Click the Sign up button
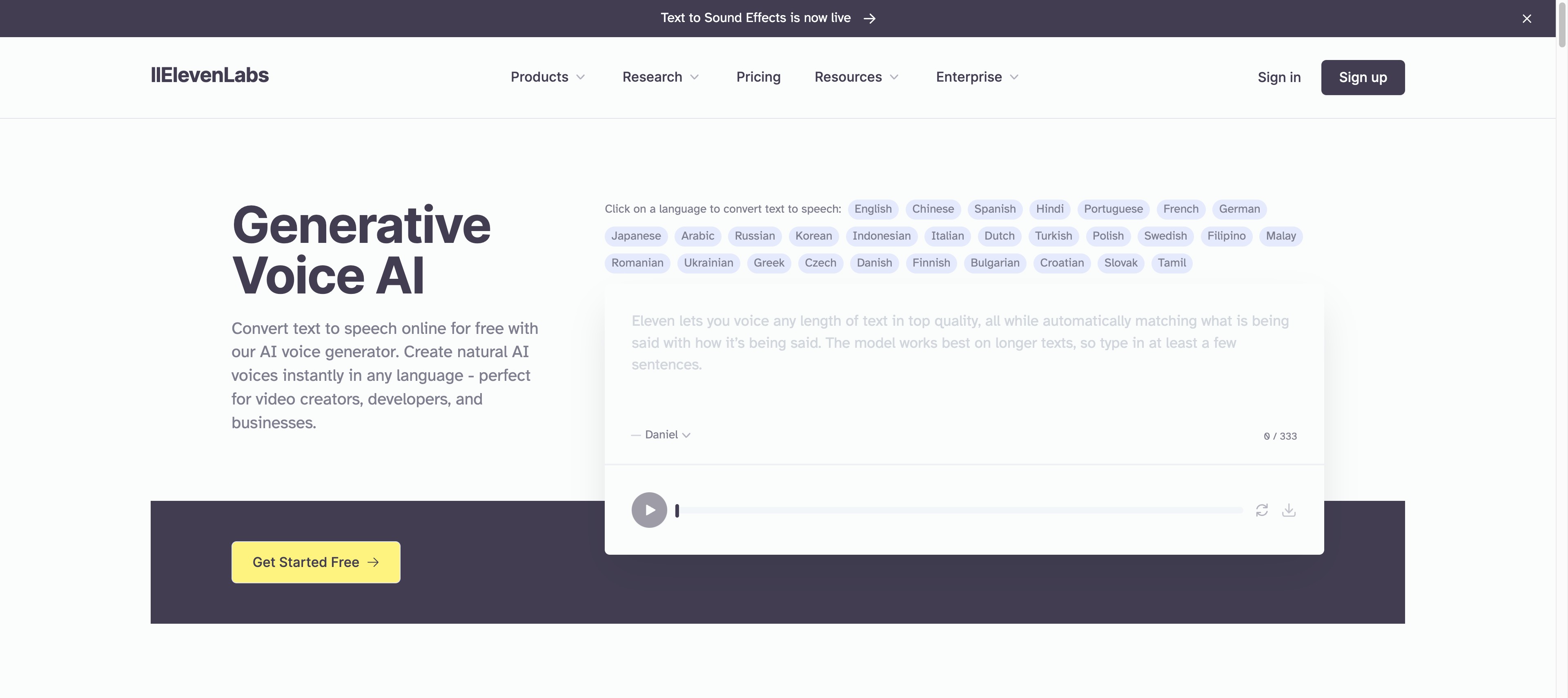The height and width of the screenshot is (698, 1568). tap(1363, 77)
